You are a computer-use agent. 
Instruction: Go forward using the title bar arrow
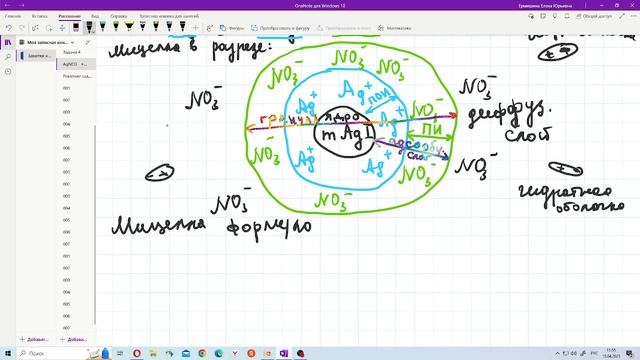[22, 5]
